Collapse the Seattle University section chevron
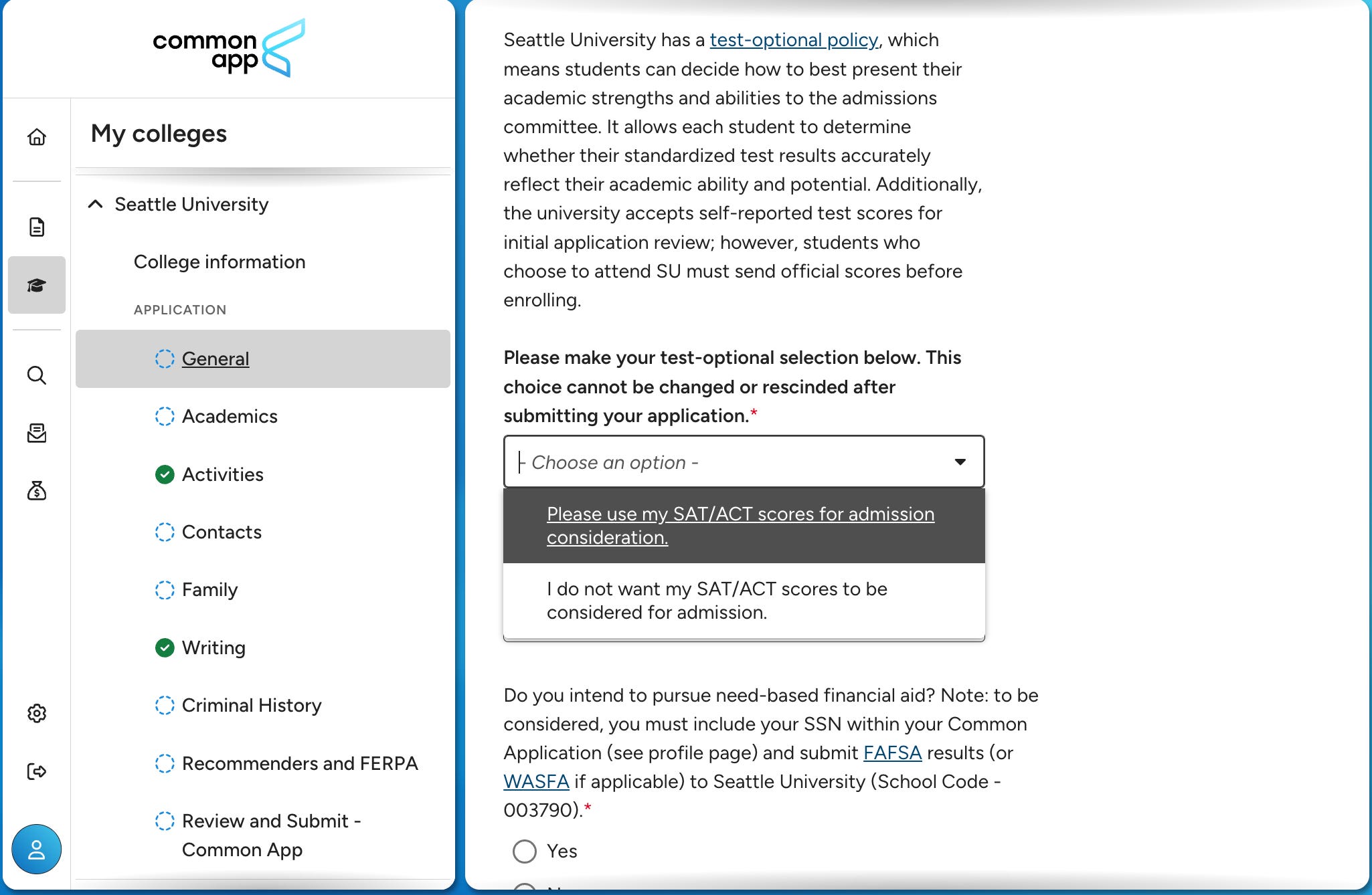 tap(96, 204)
